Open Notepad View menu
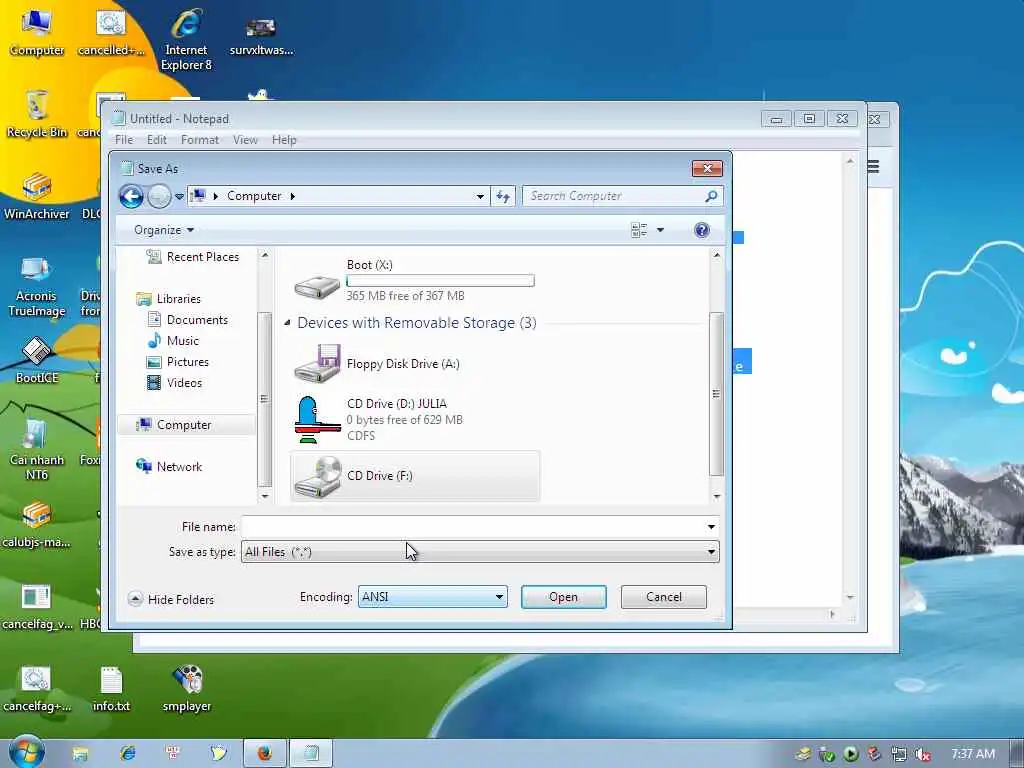The height and width of the screenshot is (768, 1024). (x=246, y=139)
